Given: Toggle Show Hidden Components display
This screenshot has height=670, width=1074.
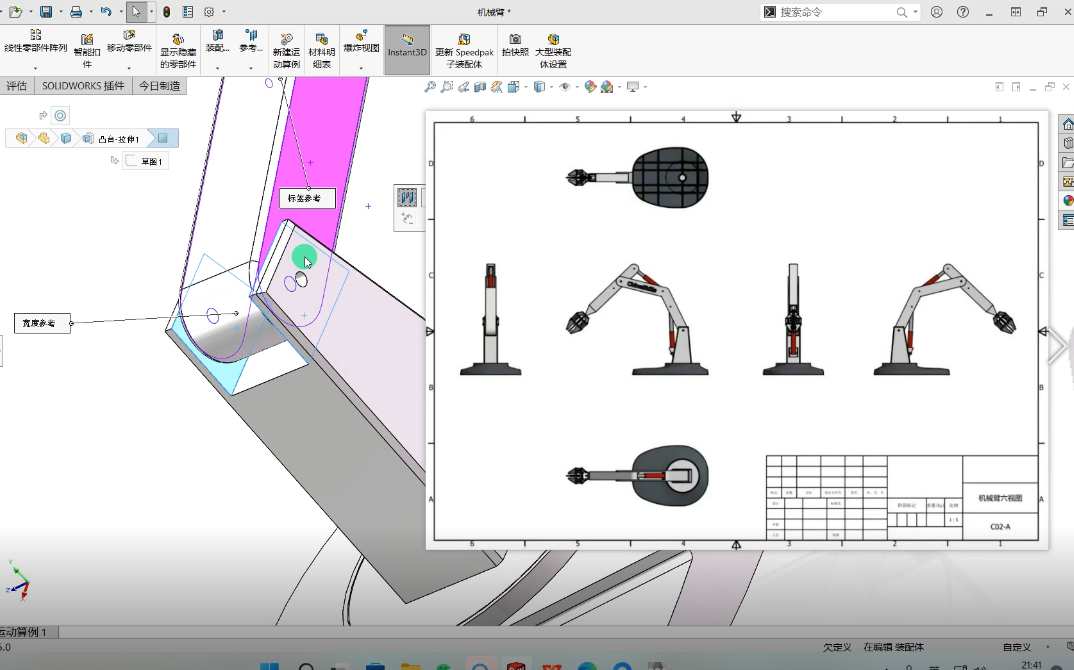Looking at the screenshot, I should click(x=176, y=48).
